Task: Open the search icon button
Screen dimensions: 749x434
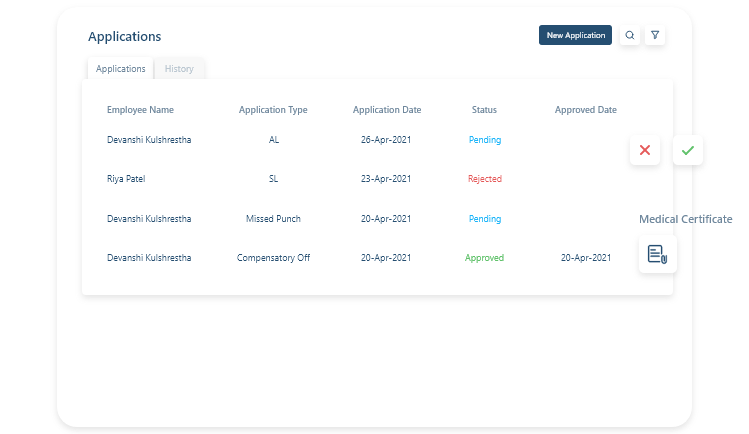Action: [x=630, y=35]
